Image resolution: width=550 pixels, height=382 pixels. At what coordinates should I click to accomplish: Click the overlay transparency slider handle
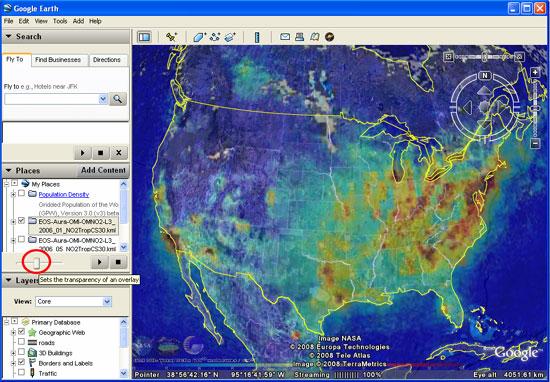[x=36, y=262]
